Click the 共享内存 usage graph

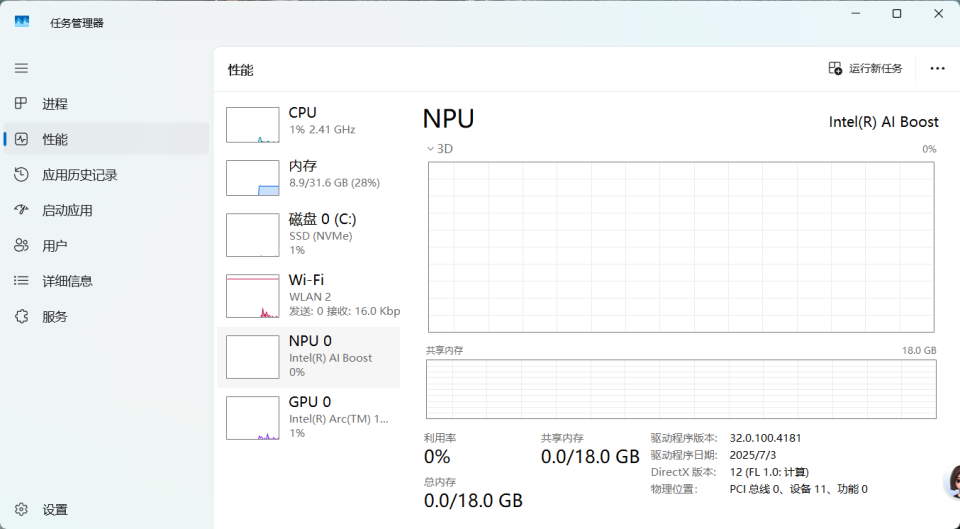(x=681, y=389)
